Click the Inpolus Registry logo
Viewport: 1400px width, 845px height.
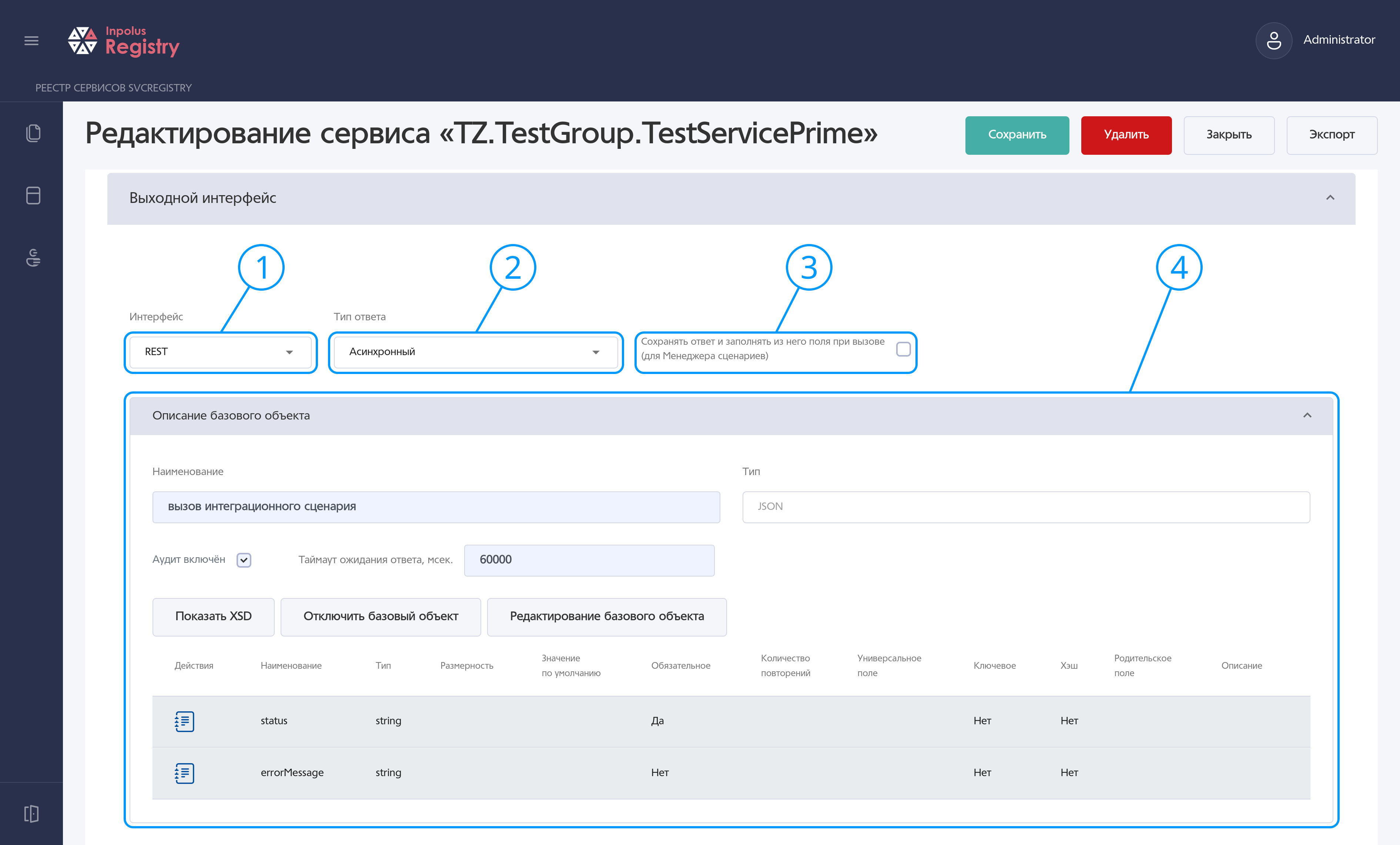123,41
